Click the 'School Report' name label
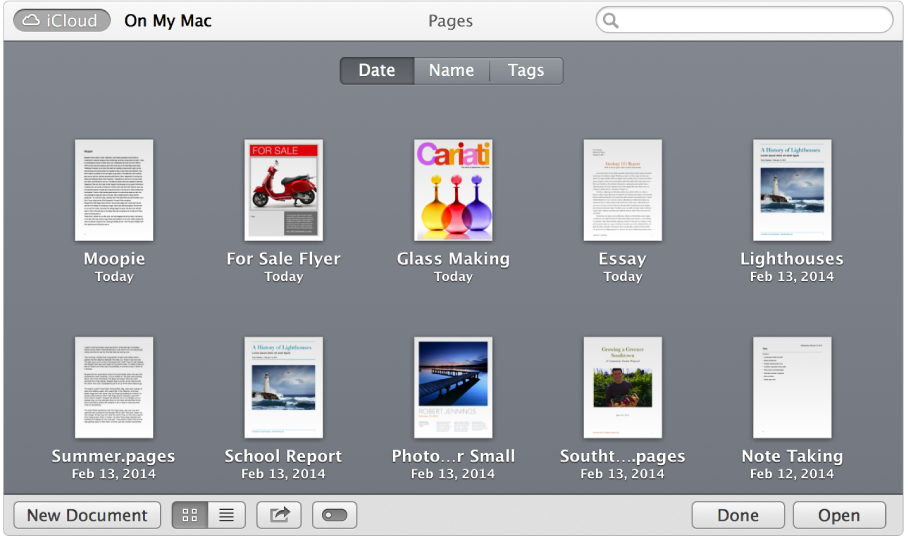The width and height of the screenshot is (908, 540). pos(283,456)
